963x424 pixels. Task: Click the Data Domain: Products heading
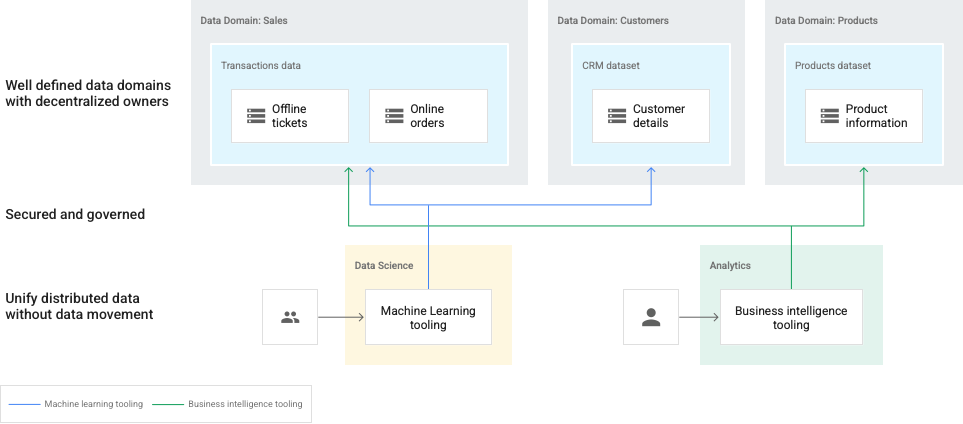[x=826, y=20]
